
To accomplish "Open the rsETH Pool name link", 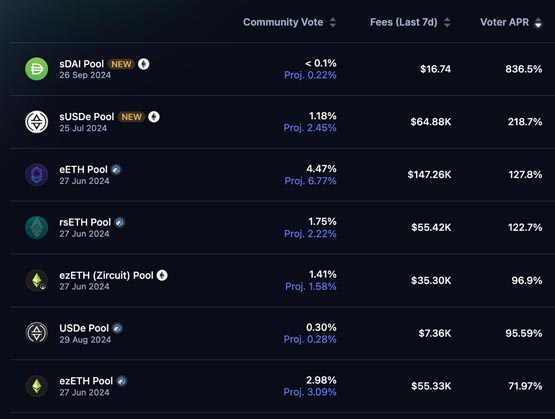I will 85,222.
